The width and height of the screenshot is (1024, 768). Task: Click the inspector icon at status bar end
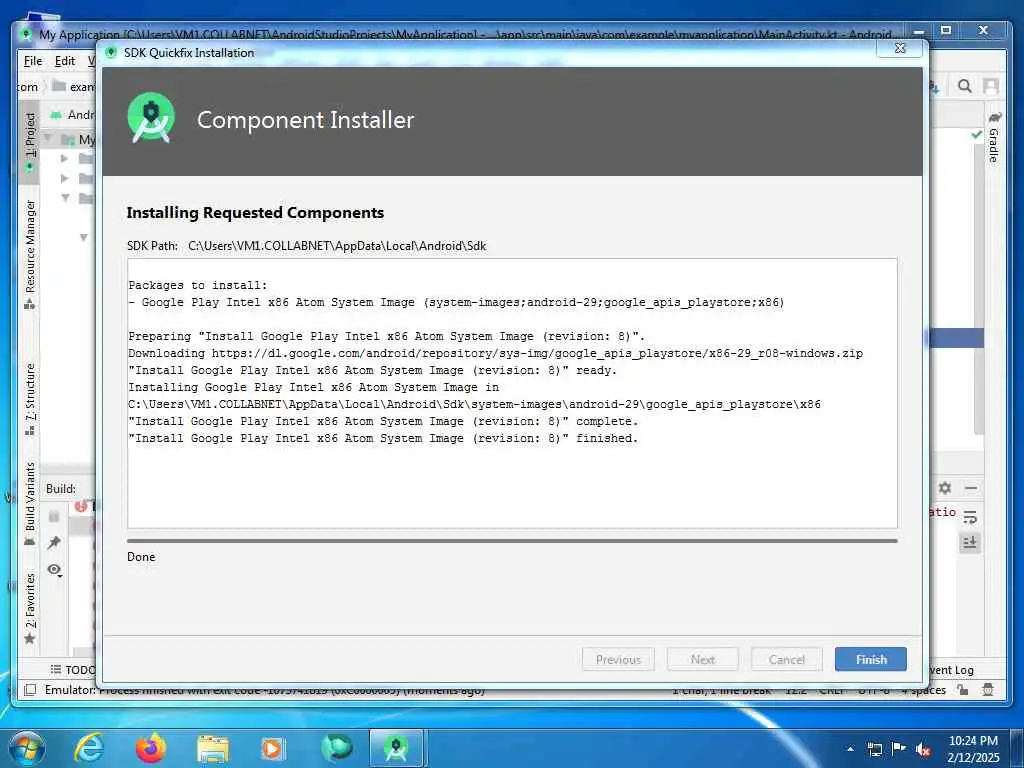pyautogui.click(x=988, y=690)
